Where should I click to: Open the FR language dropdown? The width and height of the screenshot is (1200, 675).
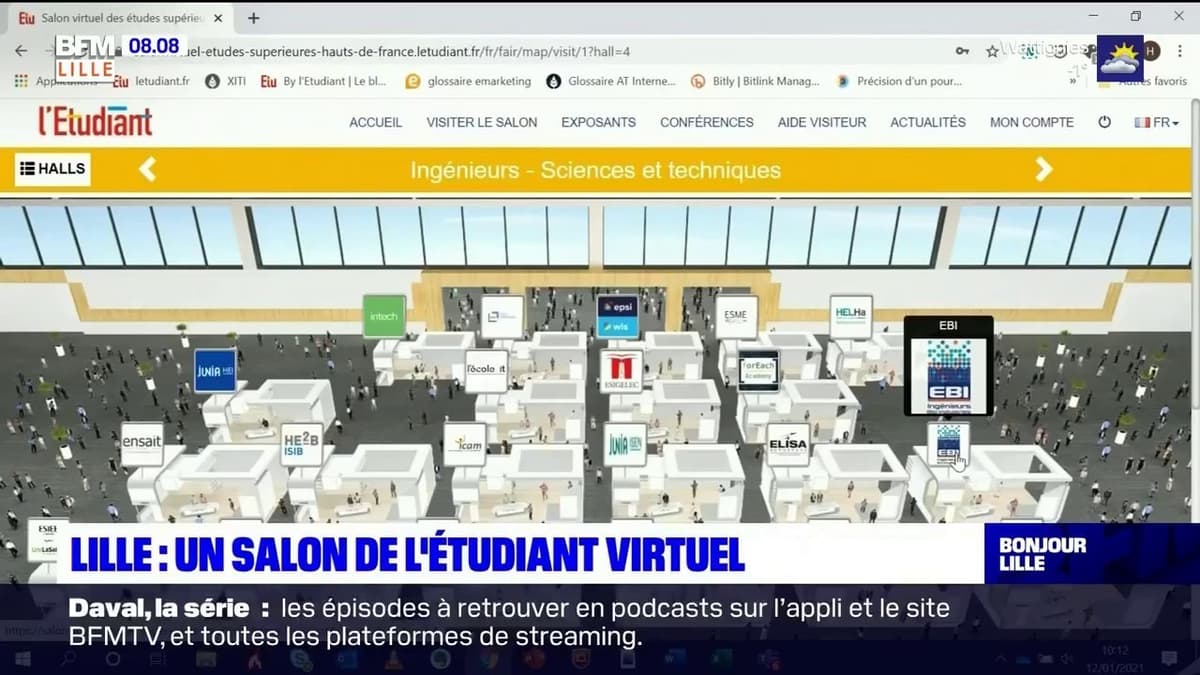[x=1157, y=122]
